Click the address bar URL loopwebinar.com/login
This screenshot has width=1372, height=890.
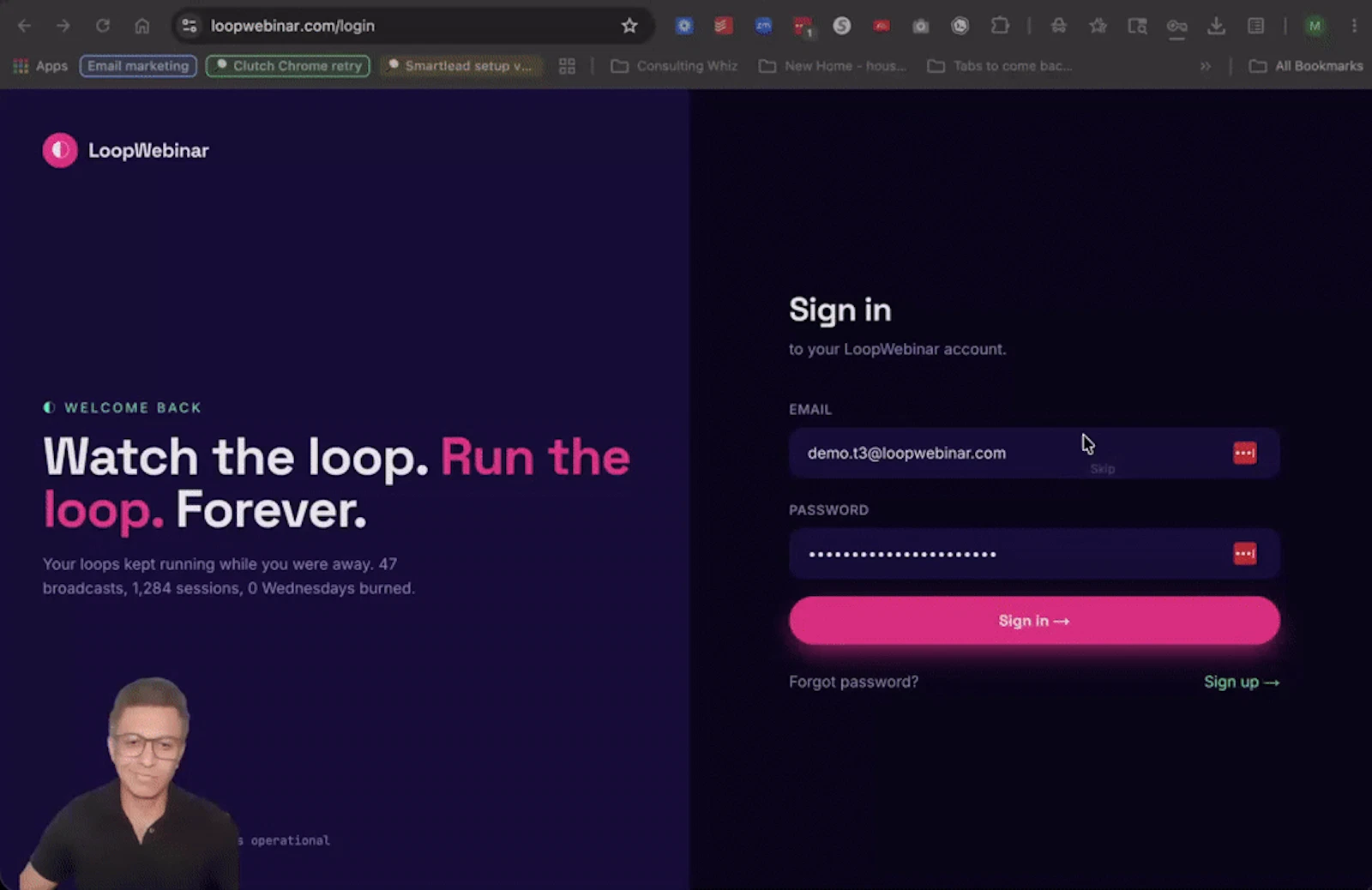(x=292, y=26)
